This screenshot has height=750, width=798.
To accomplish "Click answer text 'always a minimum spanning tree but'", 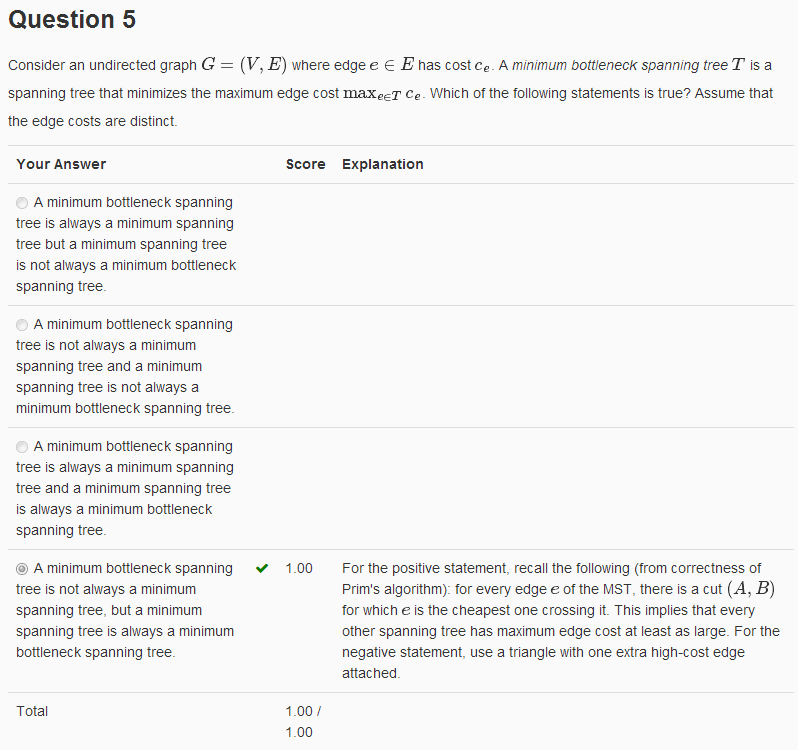I will tap(126, 244).
